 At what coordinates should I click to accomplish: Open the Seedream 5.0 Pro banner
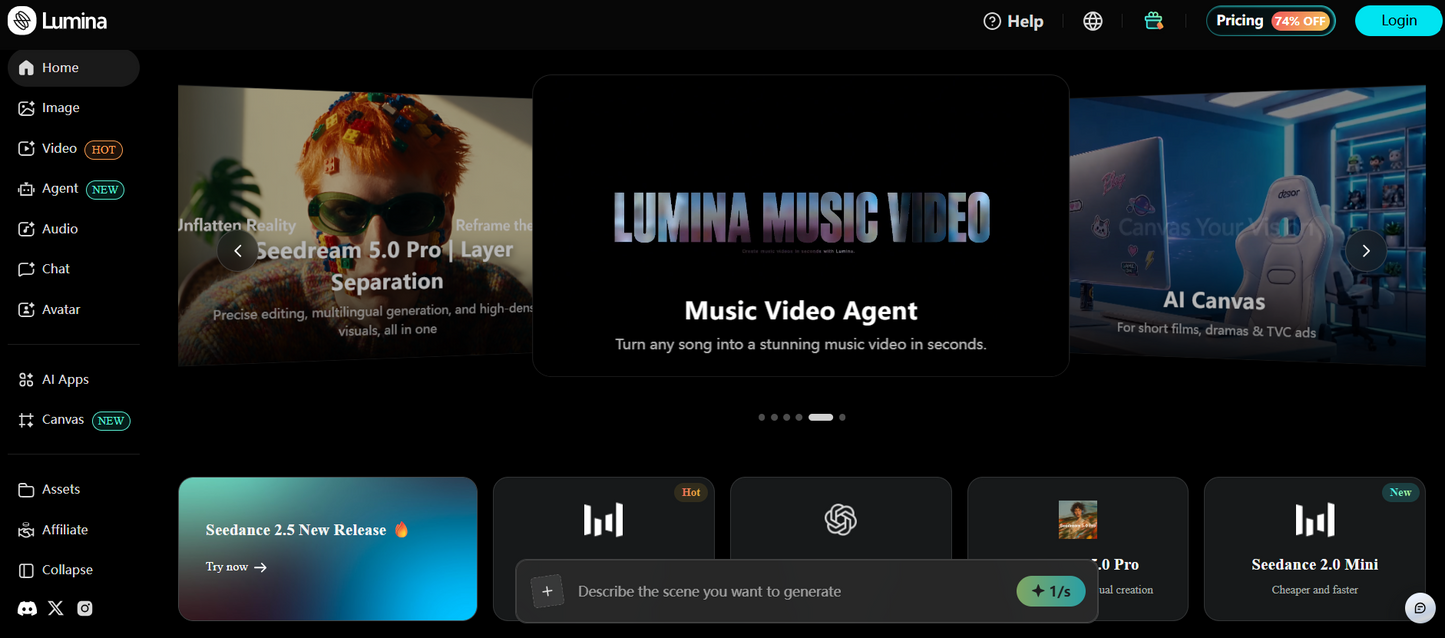(x=355, y=226)
